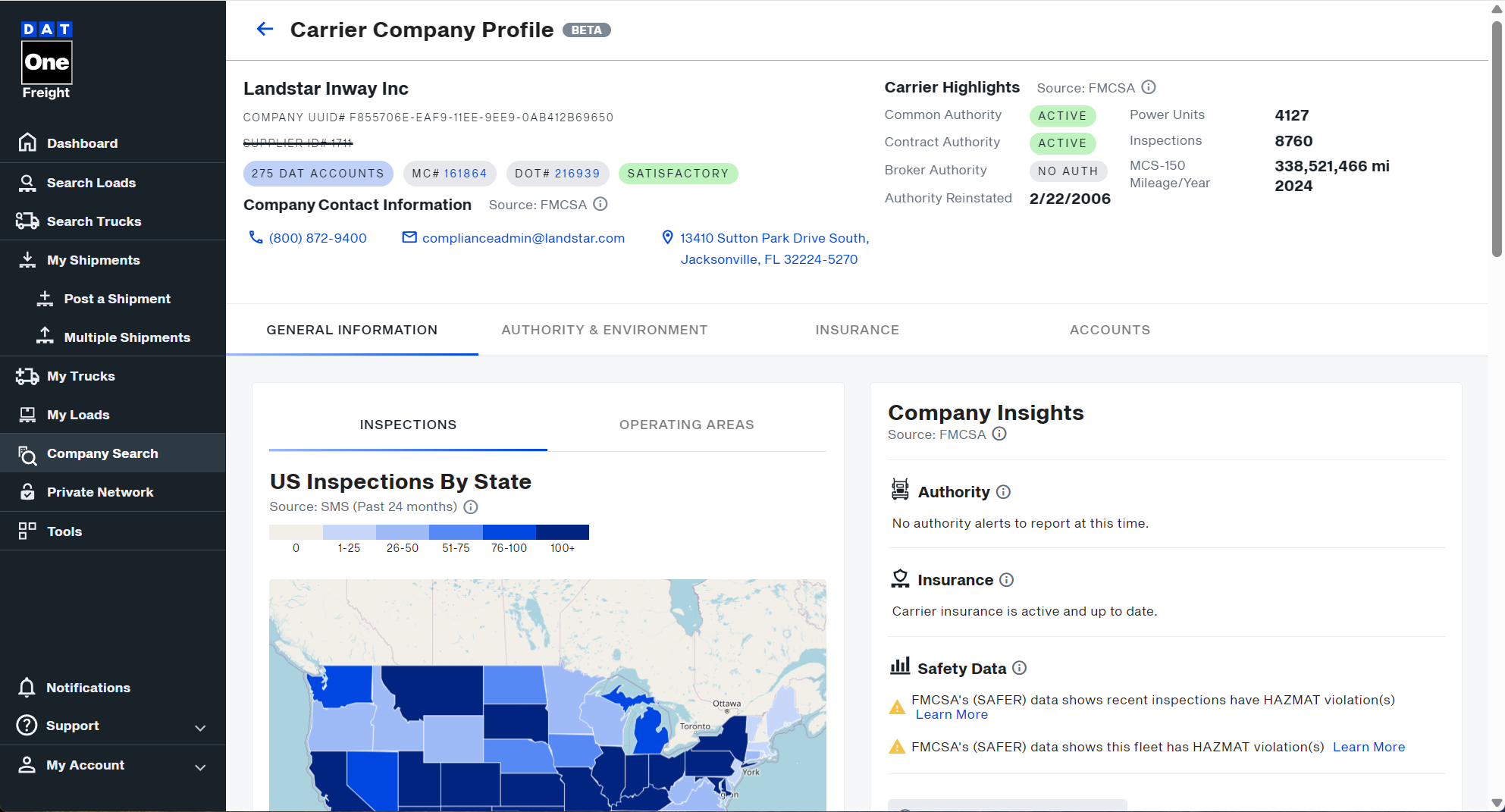Open Notifications bell in sidebar

coord(27,688)
